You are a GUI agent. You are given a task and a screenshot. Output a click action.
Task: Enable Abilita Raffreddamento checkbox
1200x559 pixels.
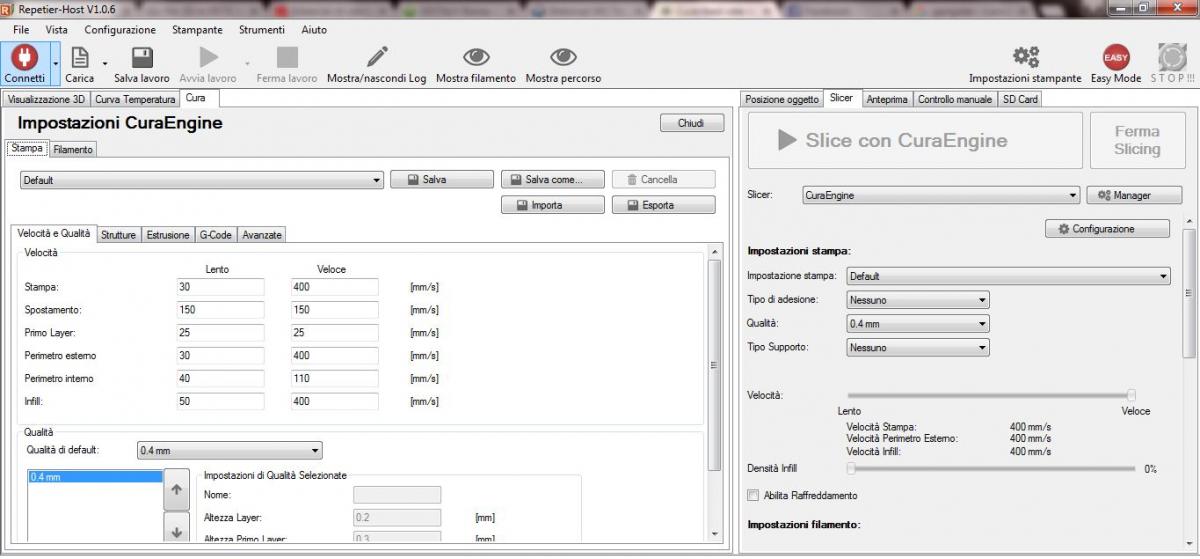(x=754, y=495)
